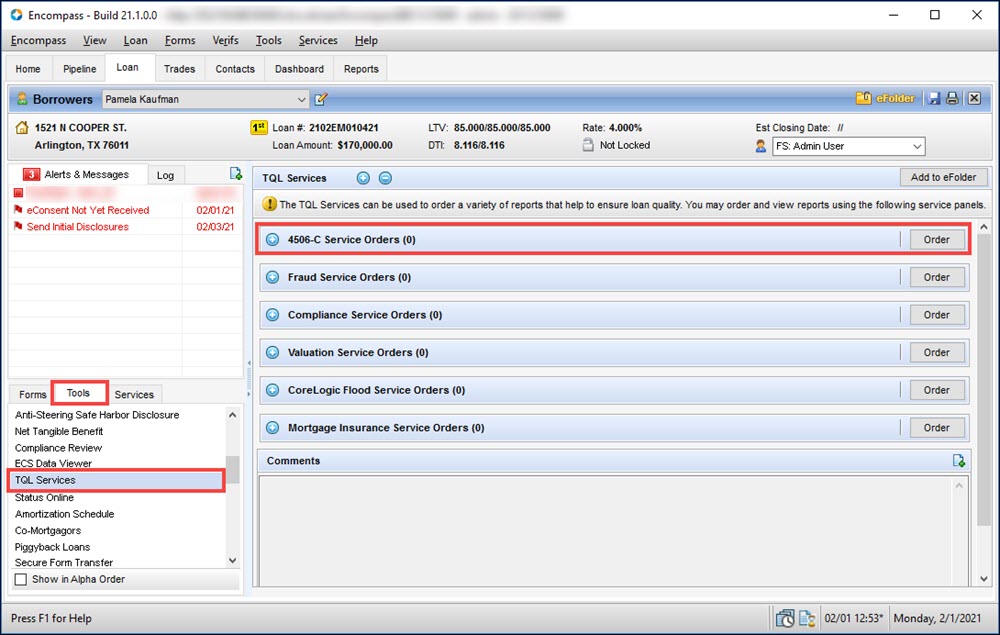The image size is (1000, 635).
Task: Open Send Initial Disclosures alert
Action: coord(77,226)
